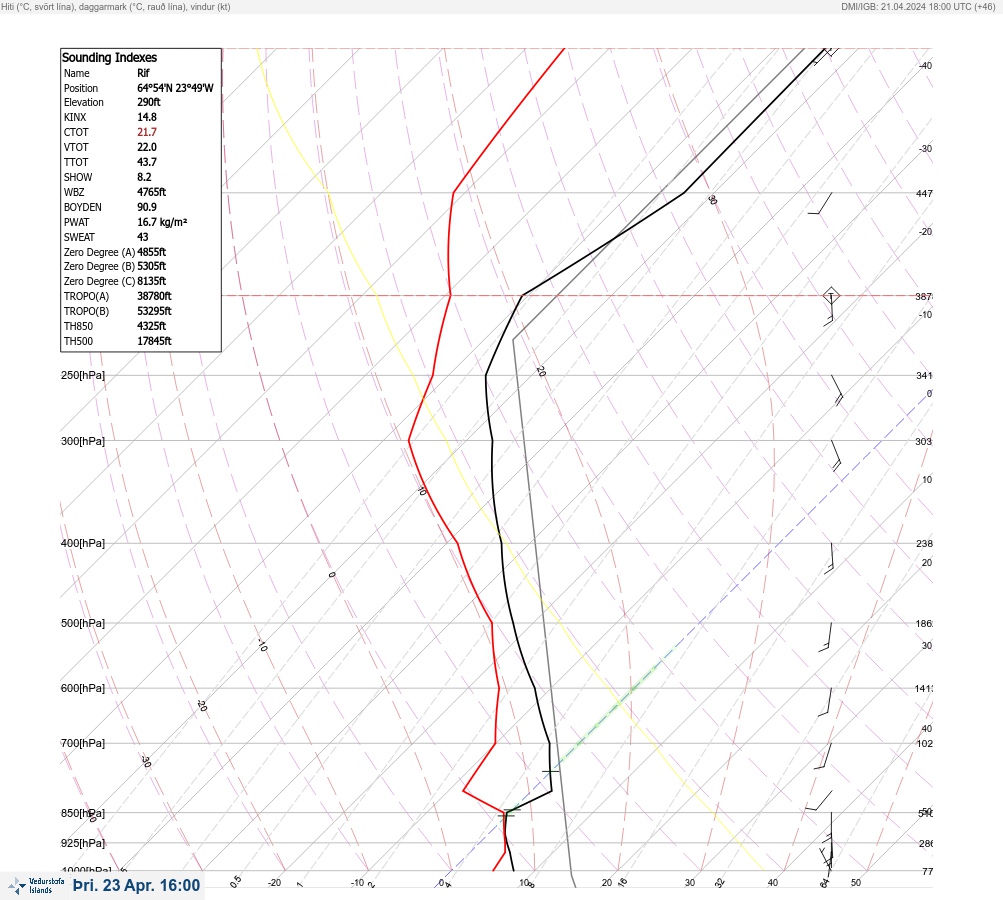Click the TROPO(B) value 53295ft
Viewport: 1003px width, 900px height.
(x=154, y=311)
